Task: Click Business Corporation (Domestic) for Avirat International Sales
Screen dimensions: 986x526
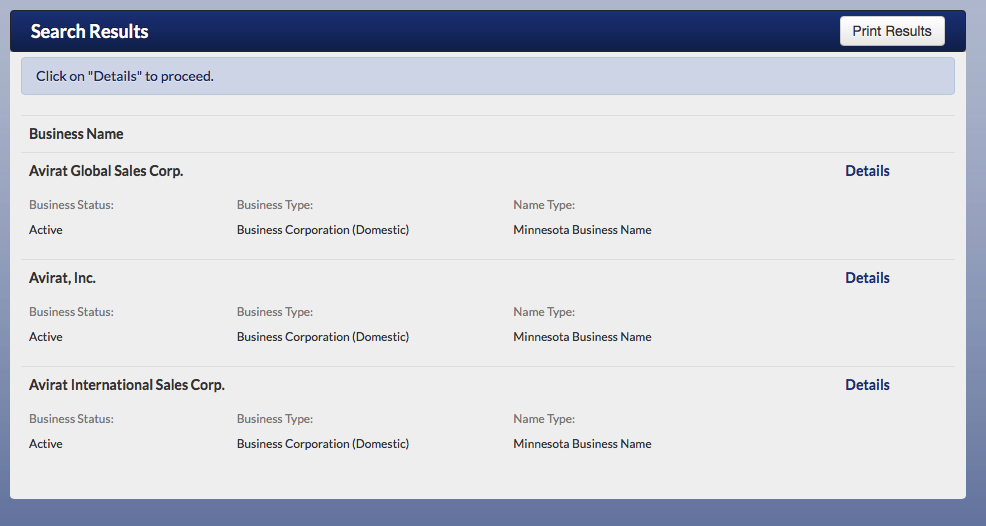Action: point(323,444)
